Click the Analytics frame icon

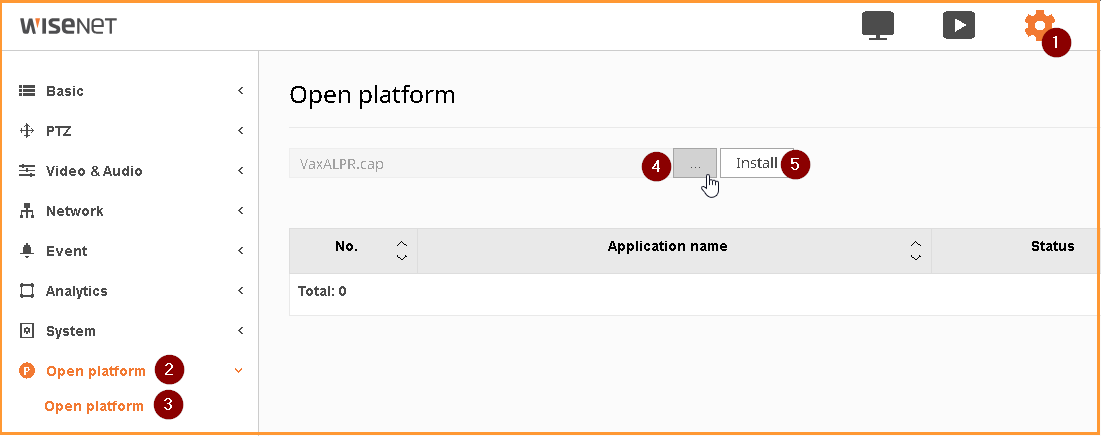pyautogui.click(x=27, y=291)
